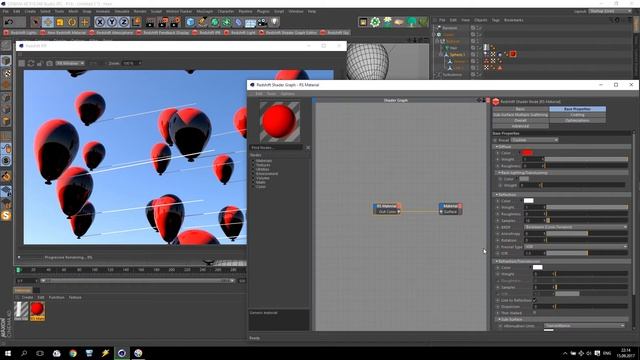Click the Cinema 4D taskbar icon
Screen dimensions: 640x360
click(x=122, y=353)
